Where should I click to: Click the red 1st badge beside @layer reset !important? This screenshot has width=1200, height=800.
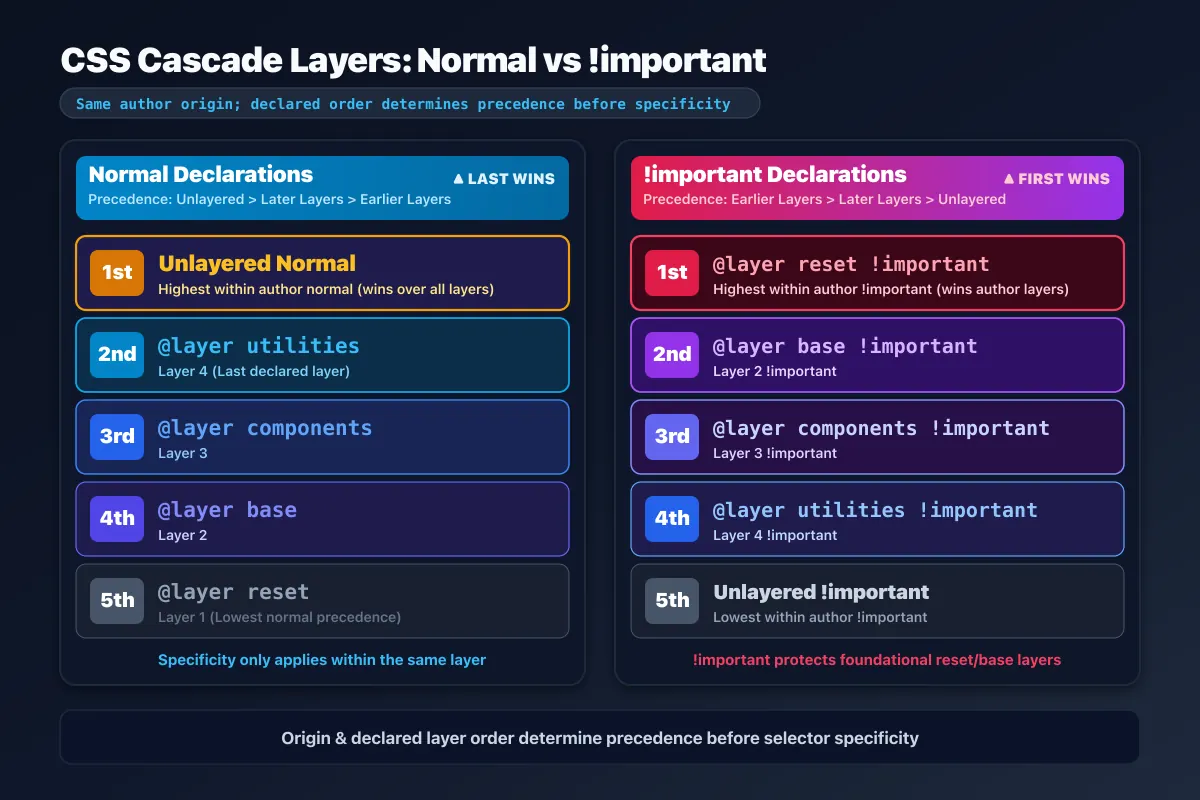(x=672, y=273)
